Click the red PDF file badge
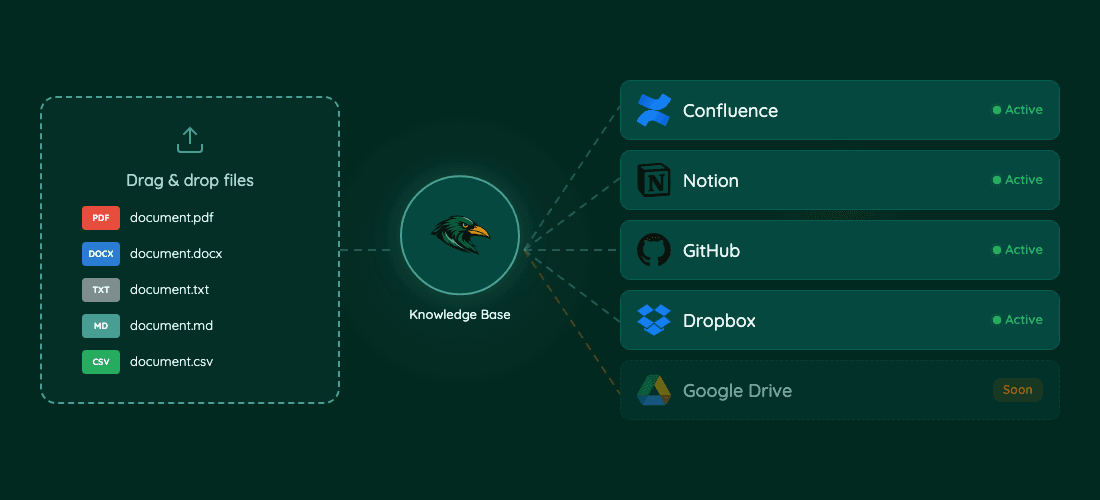The height and width of the screenshot is (500, 1100). pyautogui.click(x=101, y=218)
